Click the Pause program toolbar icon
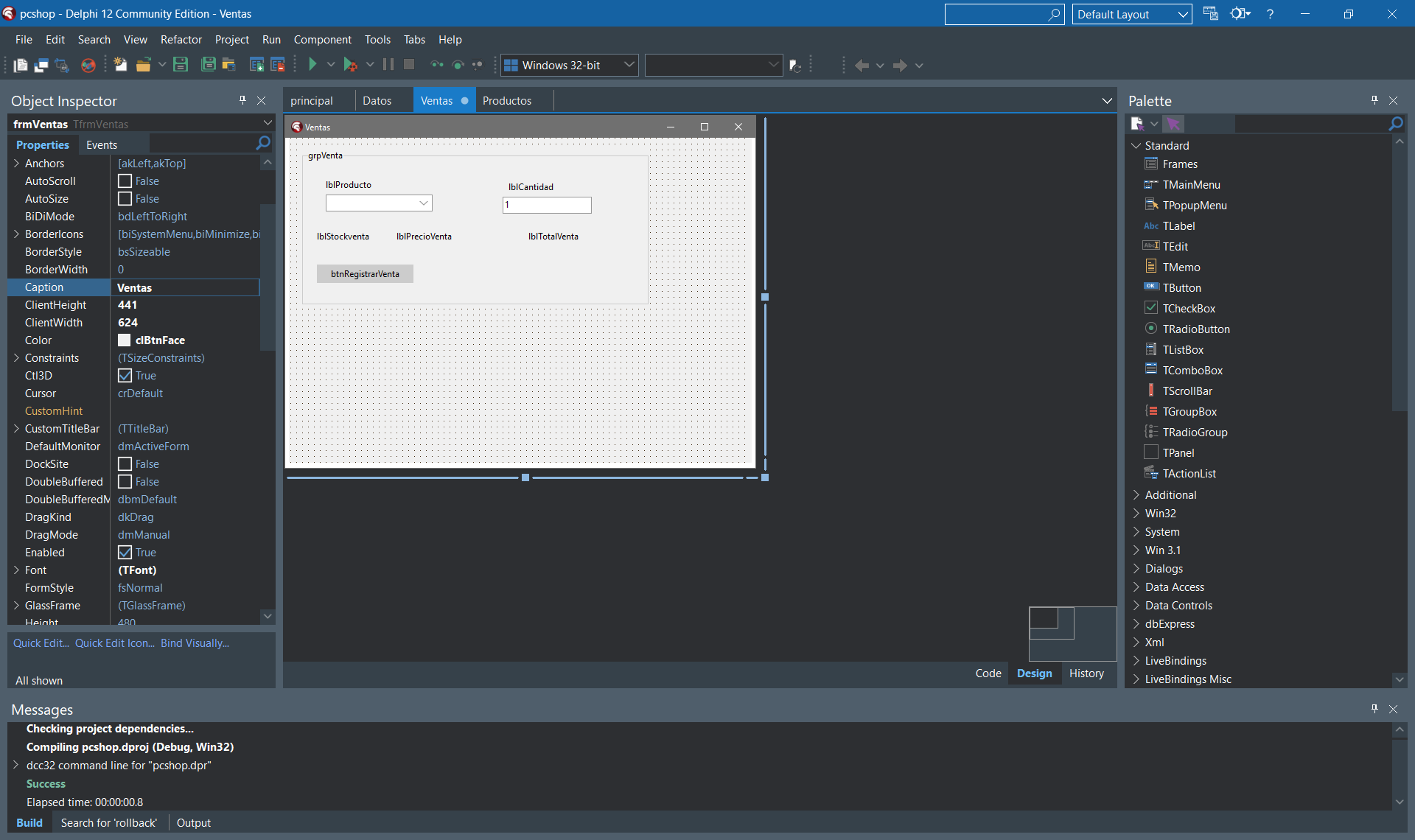 pyautogui.click(x=388, y=65)
